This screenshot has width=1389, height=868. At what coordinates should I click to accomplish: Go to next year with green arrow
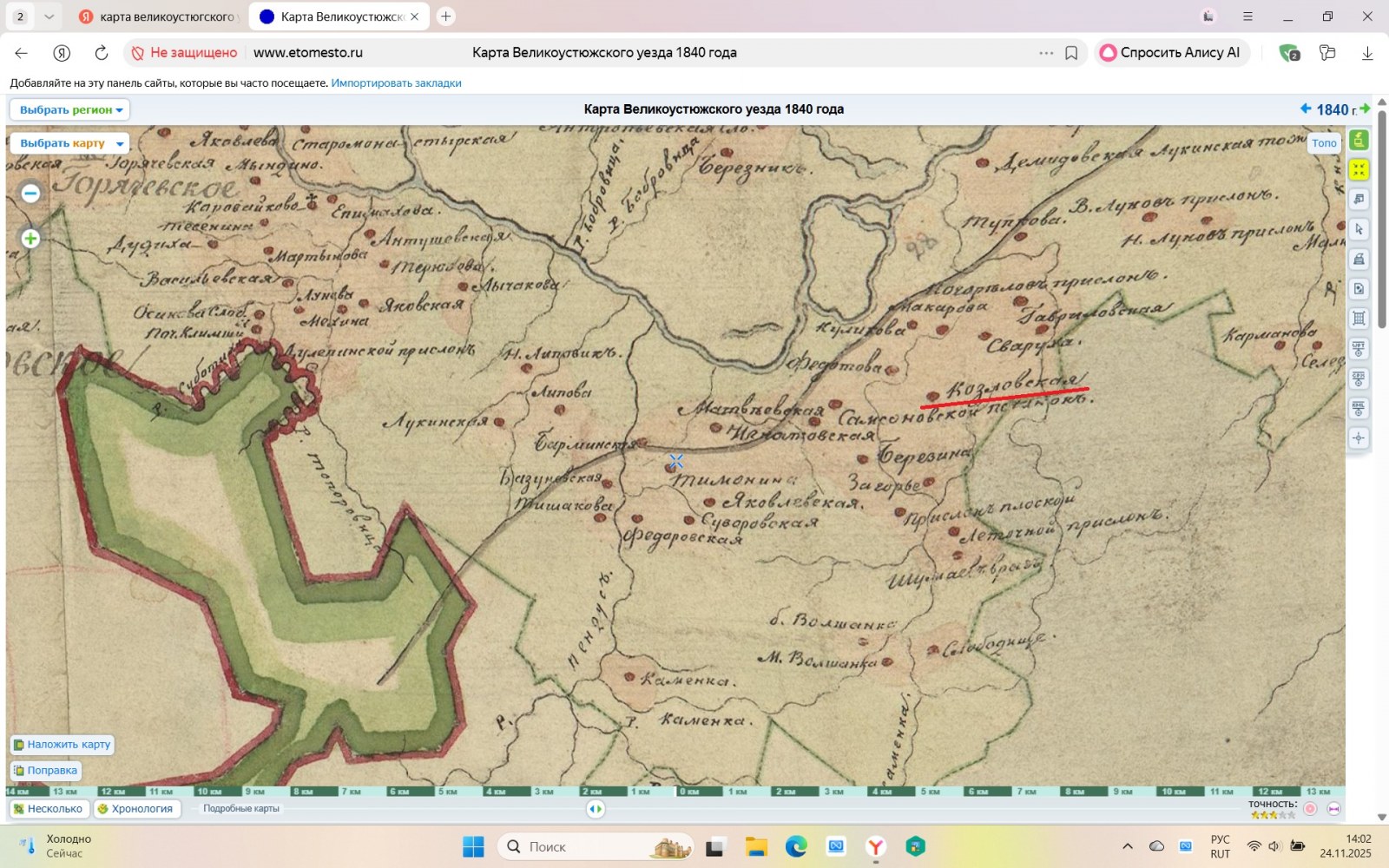[x=1365, y=108]
